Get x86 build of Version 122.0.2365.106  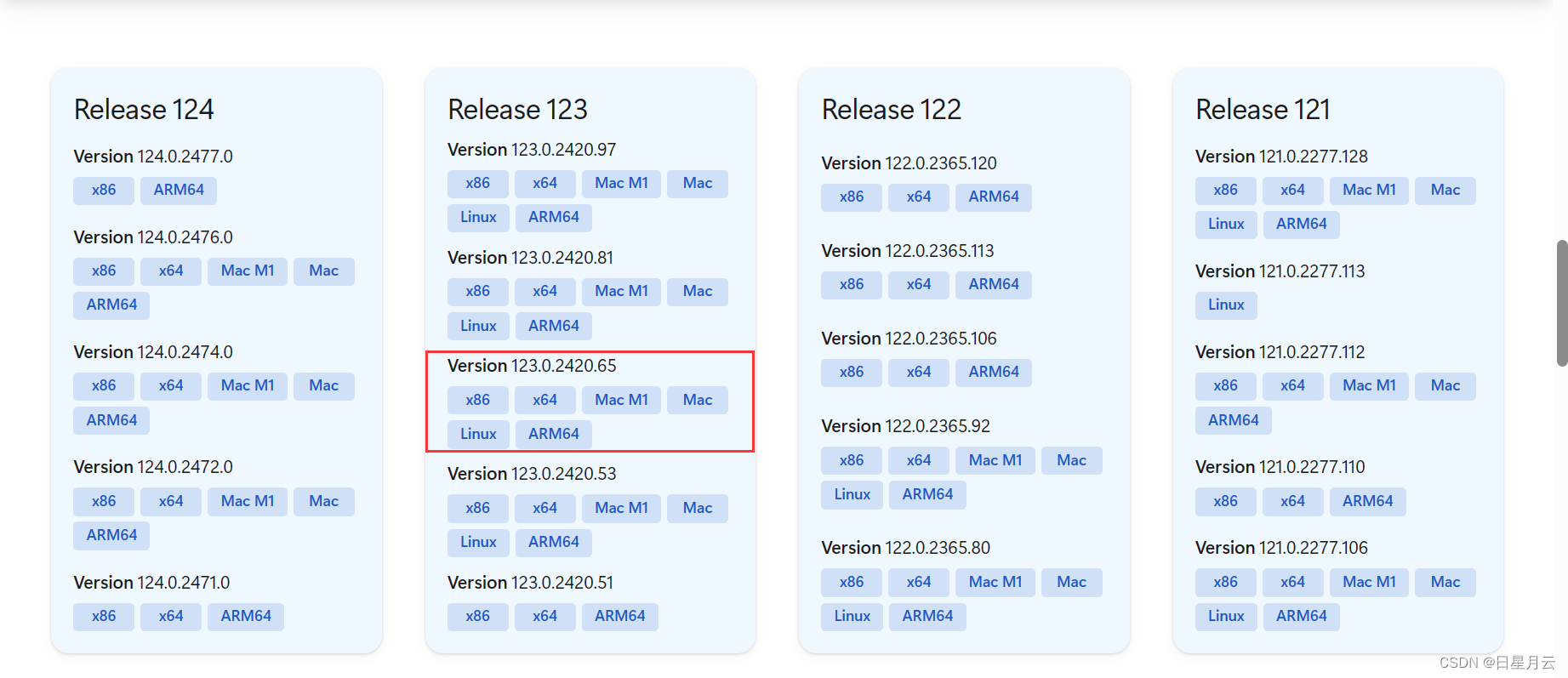[852, 373]
